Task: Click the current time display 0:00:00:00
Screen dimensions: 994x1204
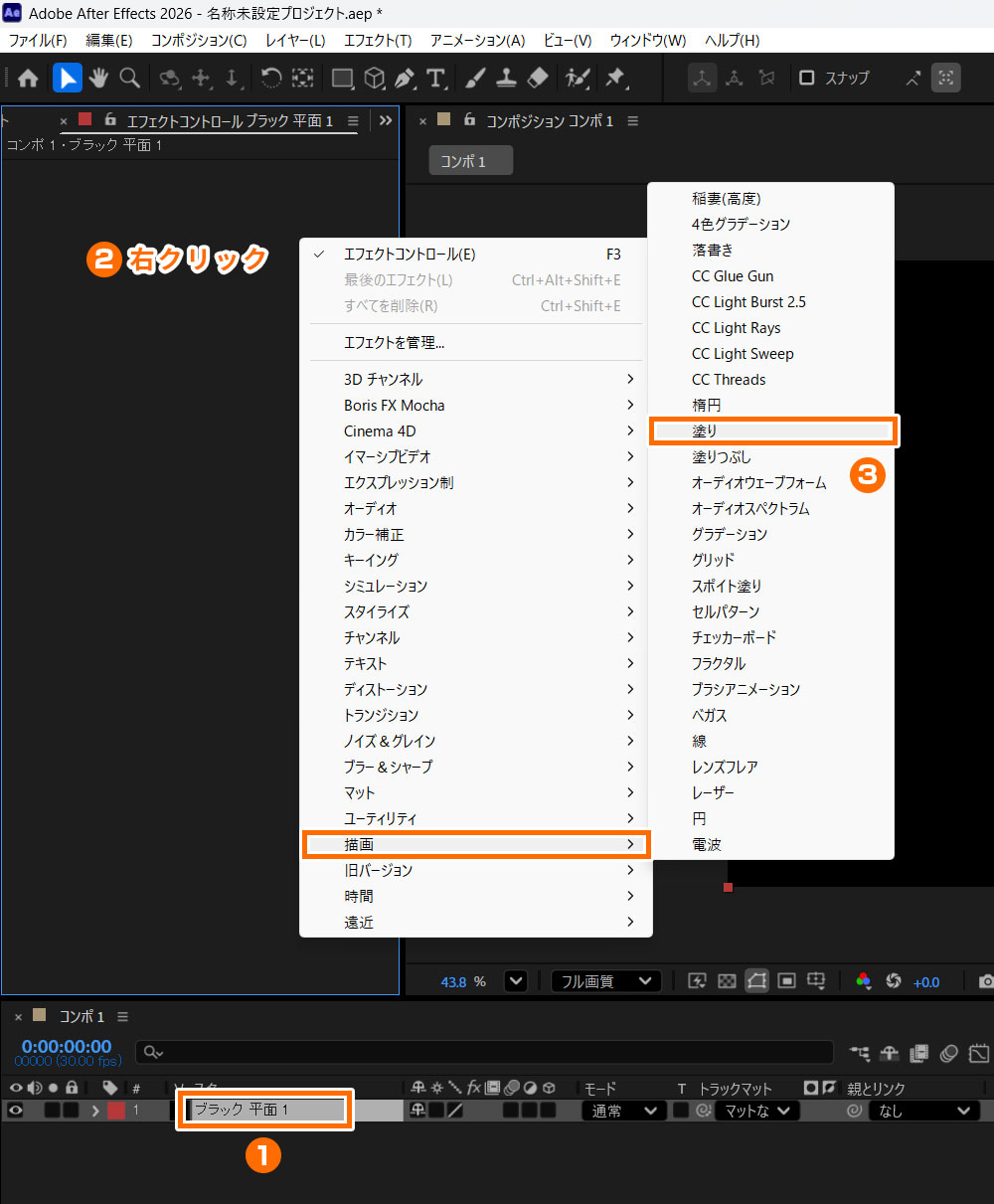Action: (66, 1046)
